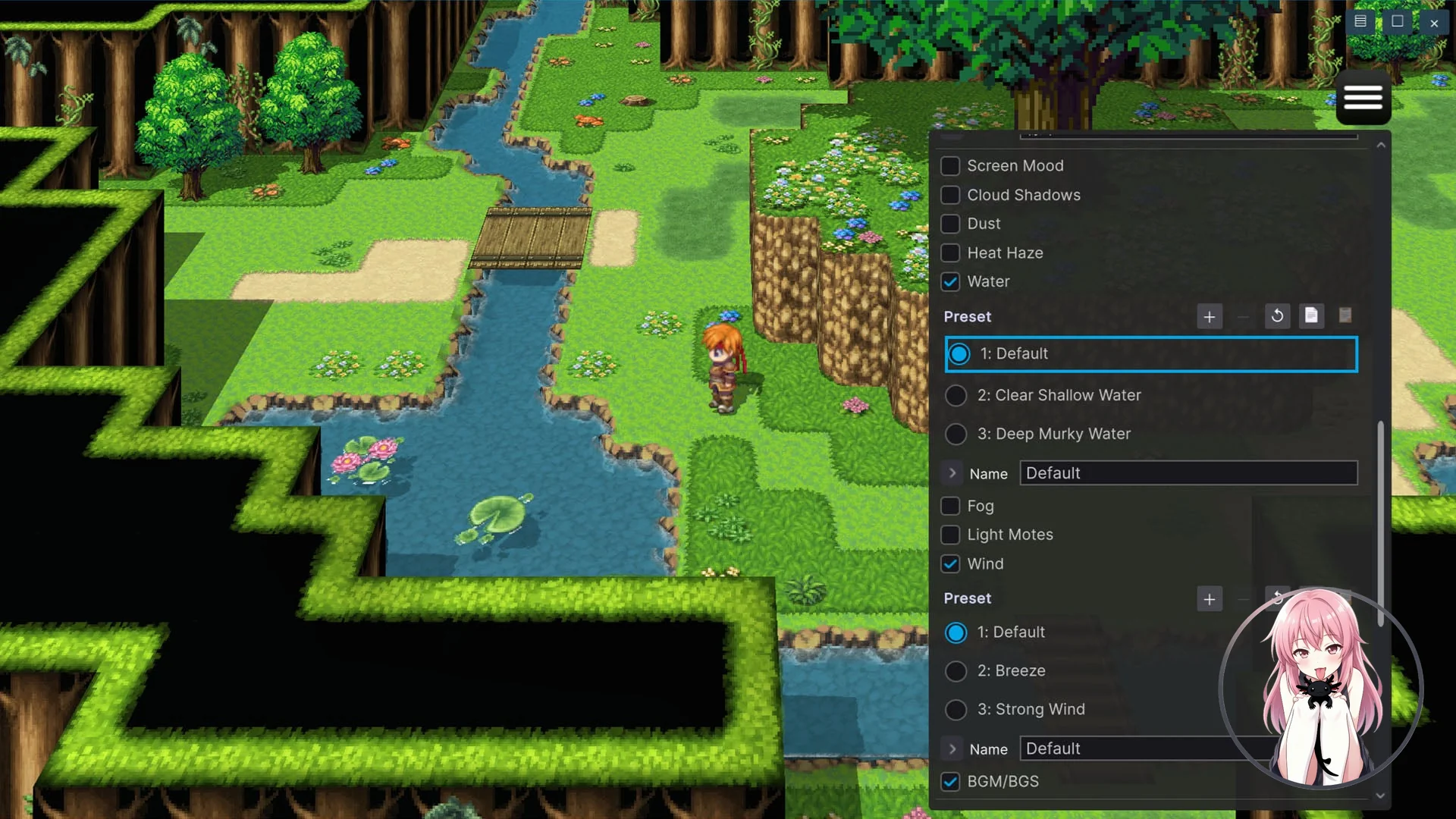
Task: Click the Wind section Preset heading
Action: pos(968,599)
